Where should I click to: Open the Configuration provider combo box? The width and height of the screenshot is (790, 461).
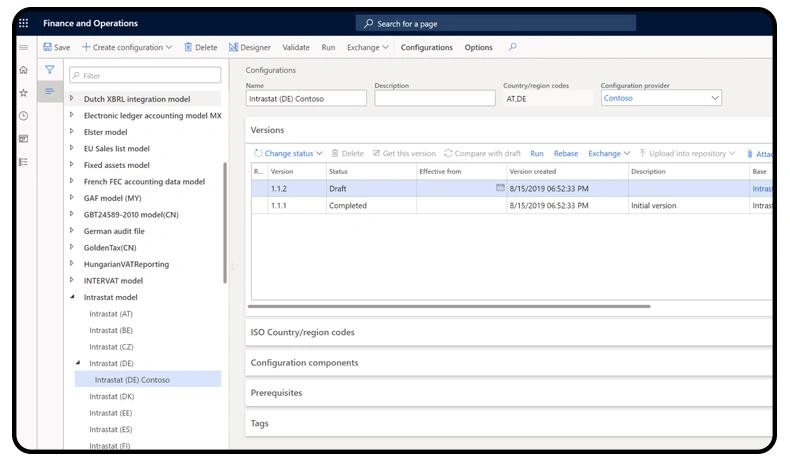click(661, 98)
